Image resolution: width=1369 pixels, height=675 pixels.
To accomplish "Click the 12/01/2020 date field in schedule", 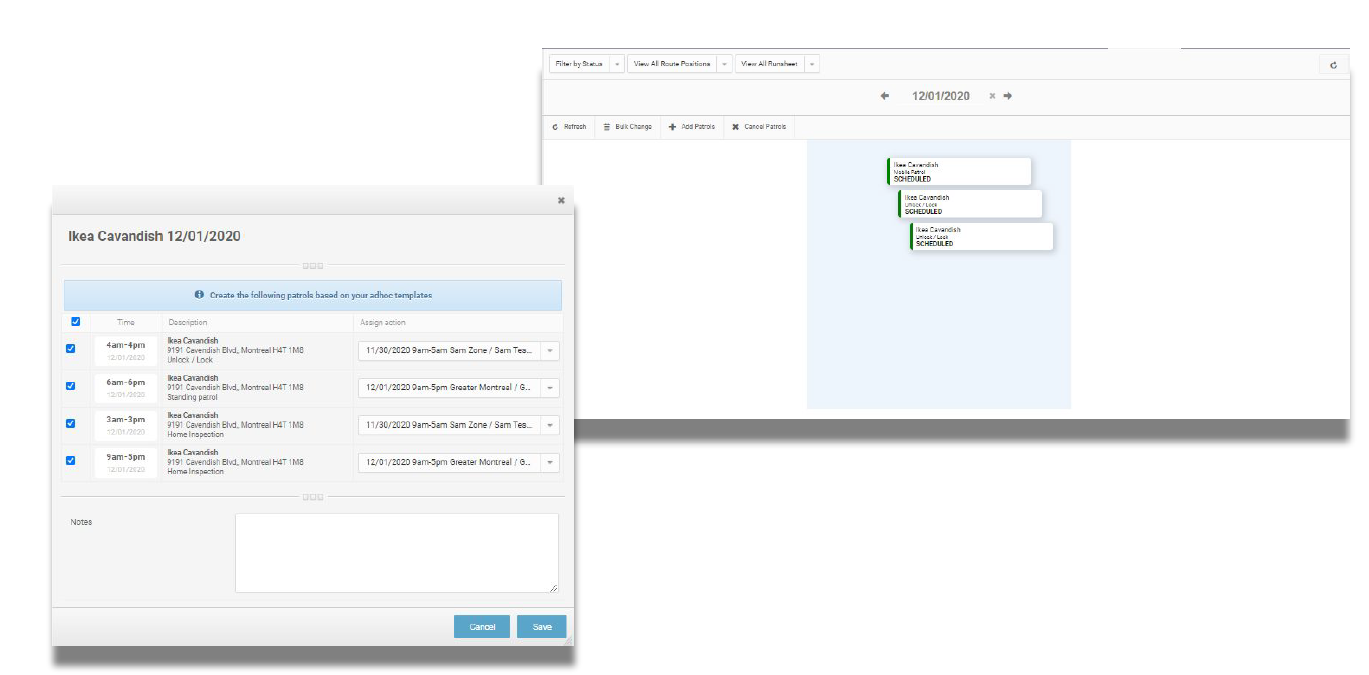I will [x=941, y=96].
